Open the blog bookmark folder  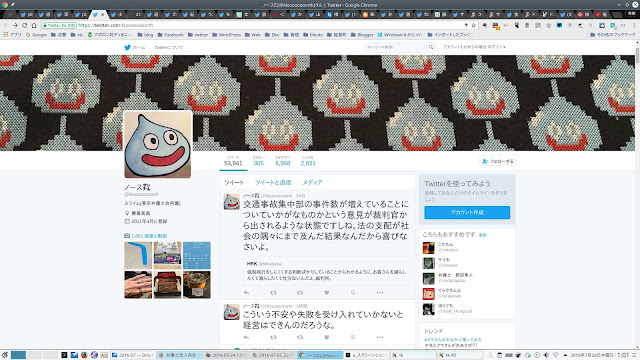145,35
